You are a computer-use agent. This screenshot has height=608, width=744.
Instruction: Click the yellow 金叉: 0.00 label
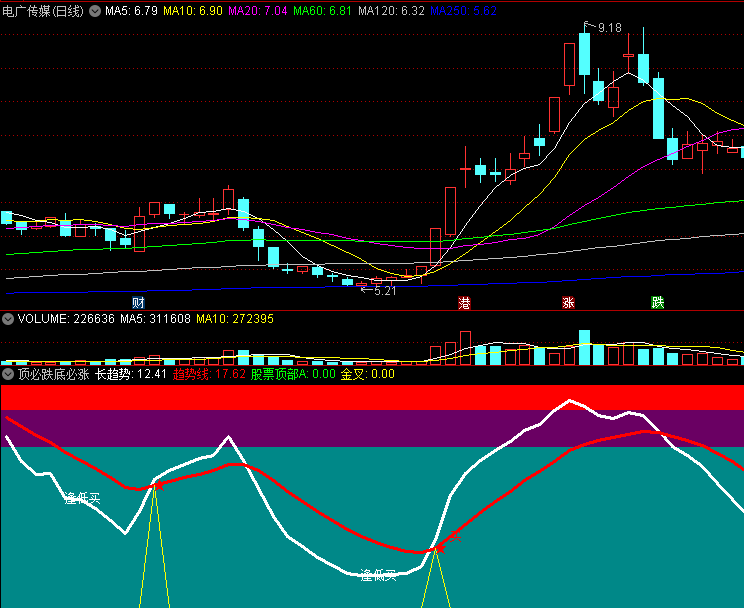(x=368, y=374)
